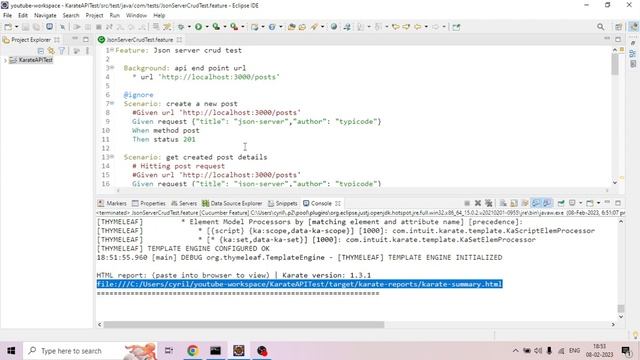640x360 pixels.
Task: Open Display Selected Console dropdown arrow
Action: [580, 203]
